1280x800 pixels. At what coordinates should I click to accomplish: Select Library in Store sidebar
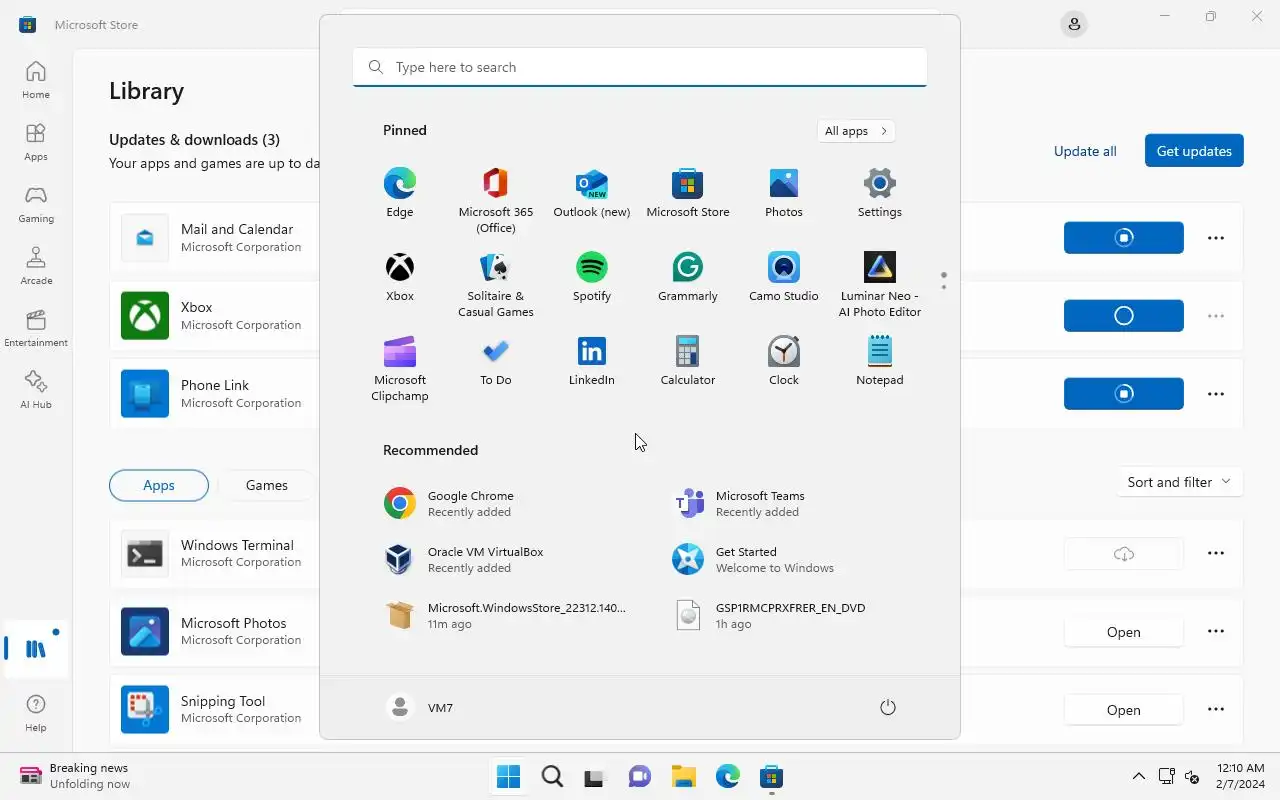tap(36, 649)
